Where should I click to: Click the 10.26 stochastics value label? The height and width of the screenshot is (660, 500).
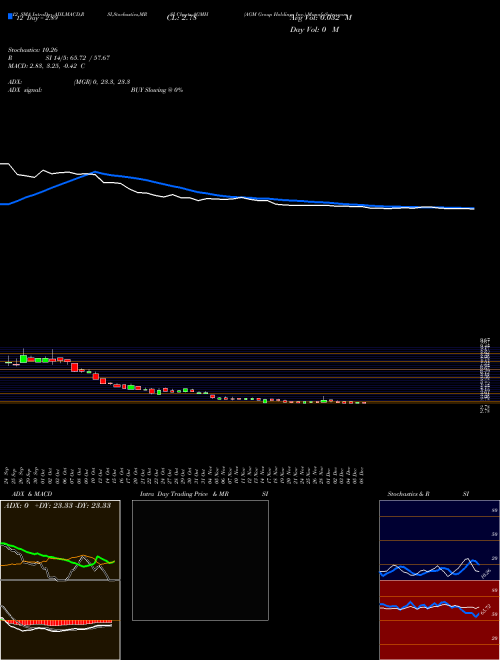(486, 573)
